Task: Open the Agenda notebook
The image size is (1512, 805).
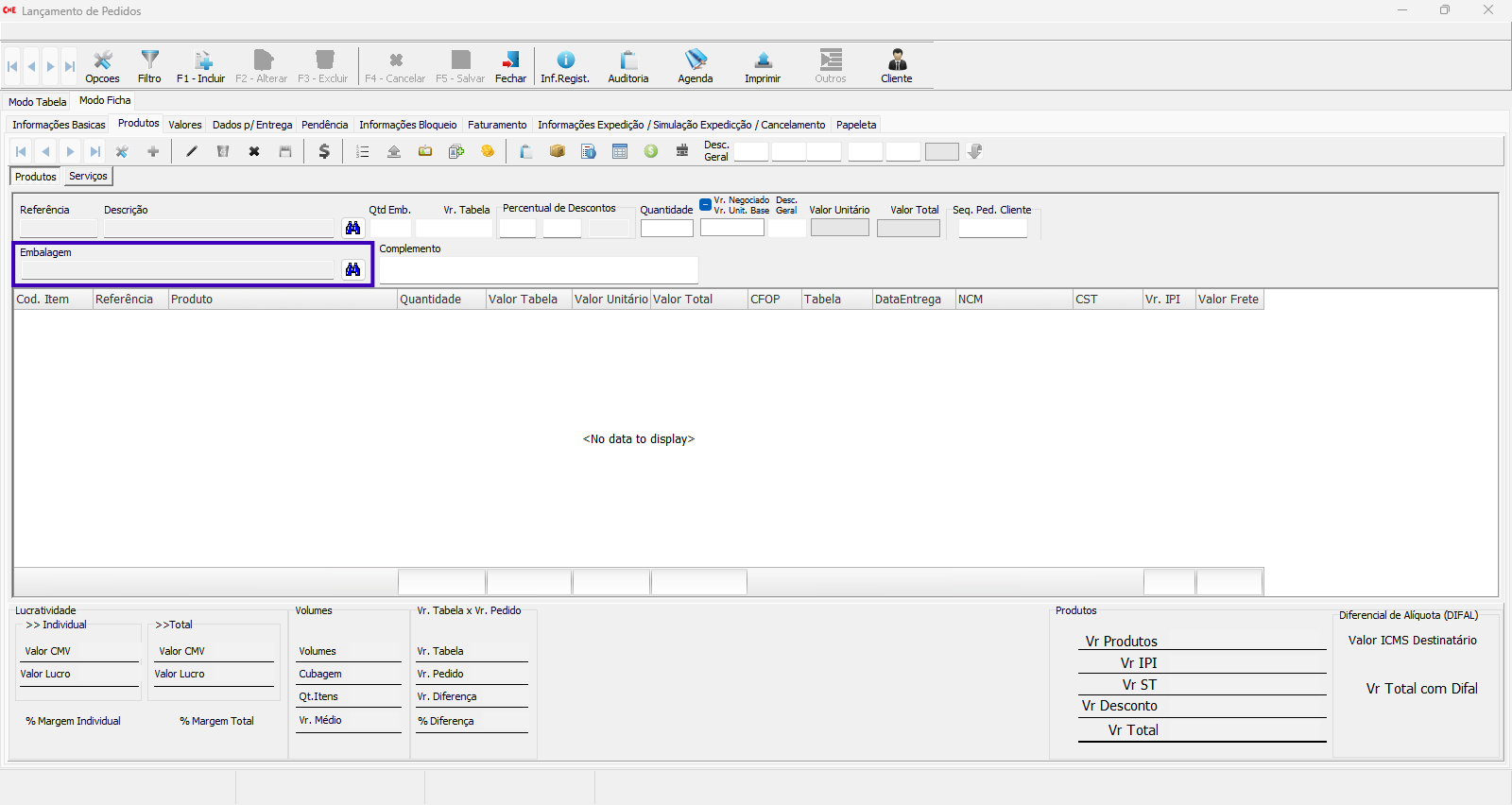Action: click(x=696, y=66)
